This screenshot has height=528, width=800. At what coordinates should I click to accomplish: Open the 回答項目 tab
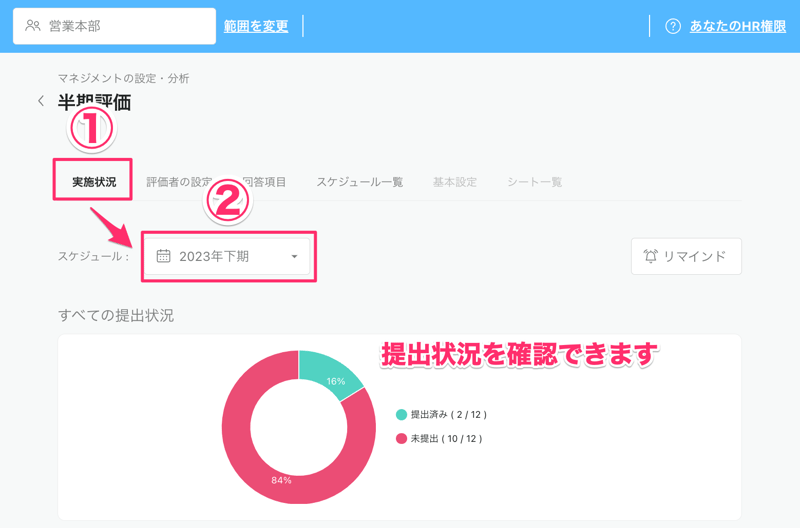pos(265,182)
